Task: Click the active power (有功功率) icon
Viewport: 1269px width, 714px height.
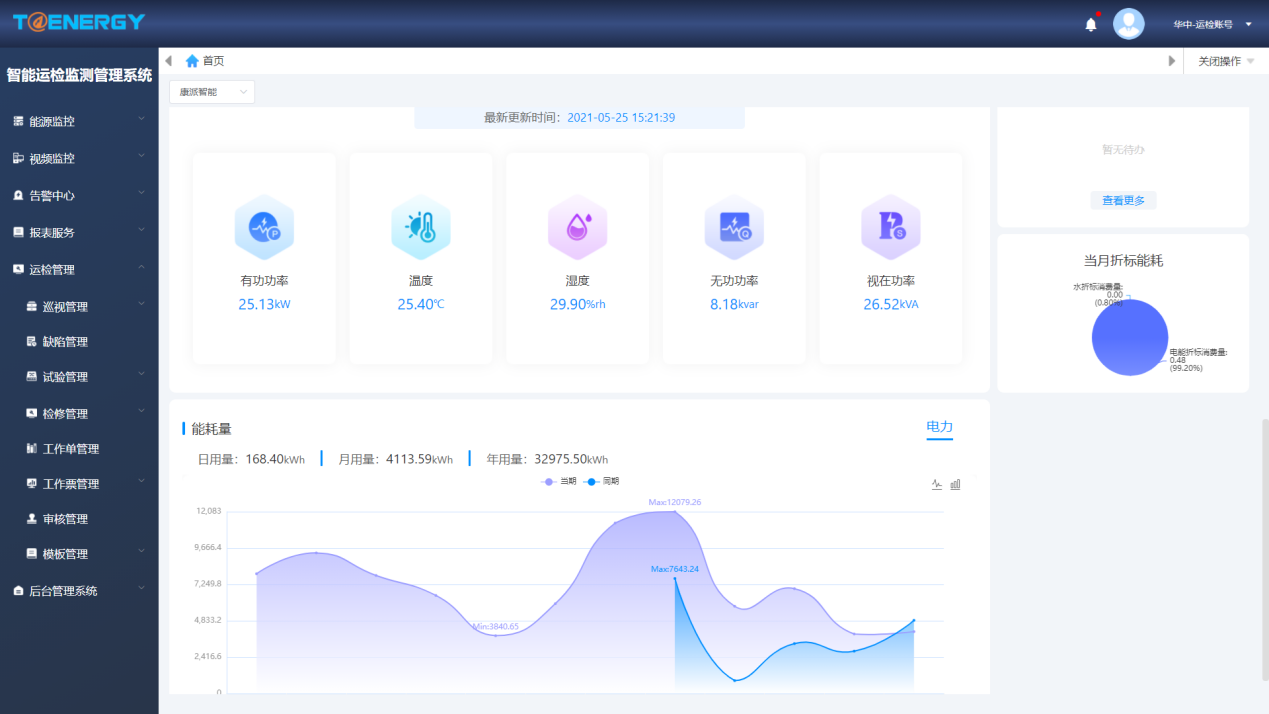Action: (264, 227)
